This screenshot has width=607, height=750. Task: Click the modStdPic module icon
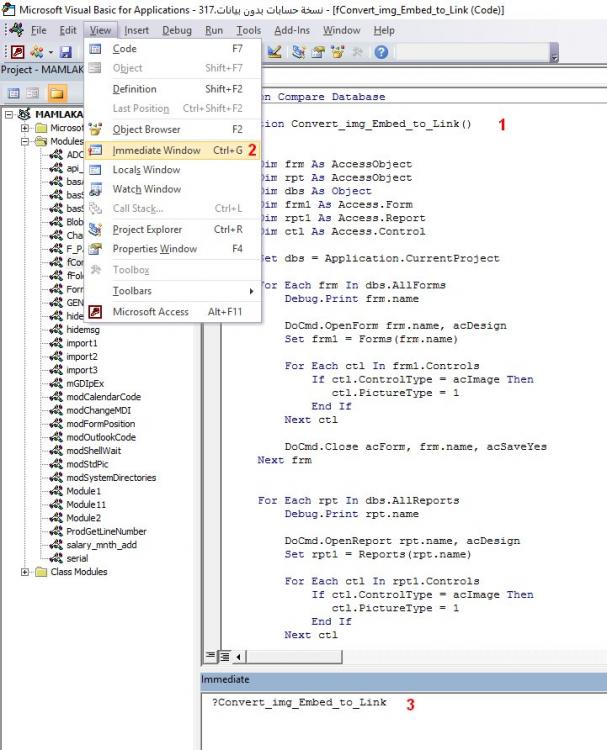[56, 464]
